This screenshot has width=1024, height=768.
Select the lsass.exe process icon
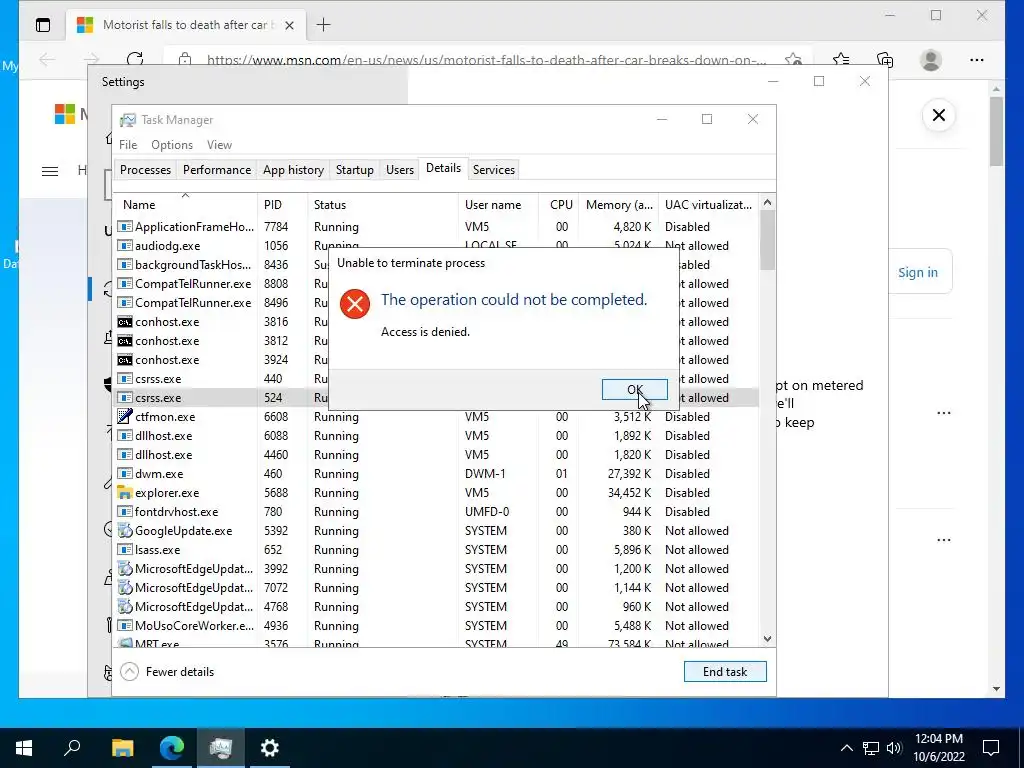(x=125, y=549)
